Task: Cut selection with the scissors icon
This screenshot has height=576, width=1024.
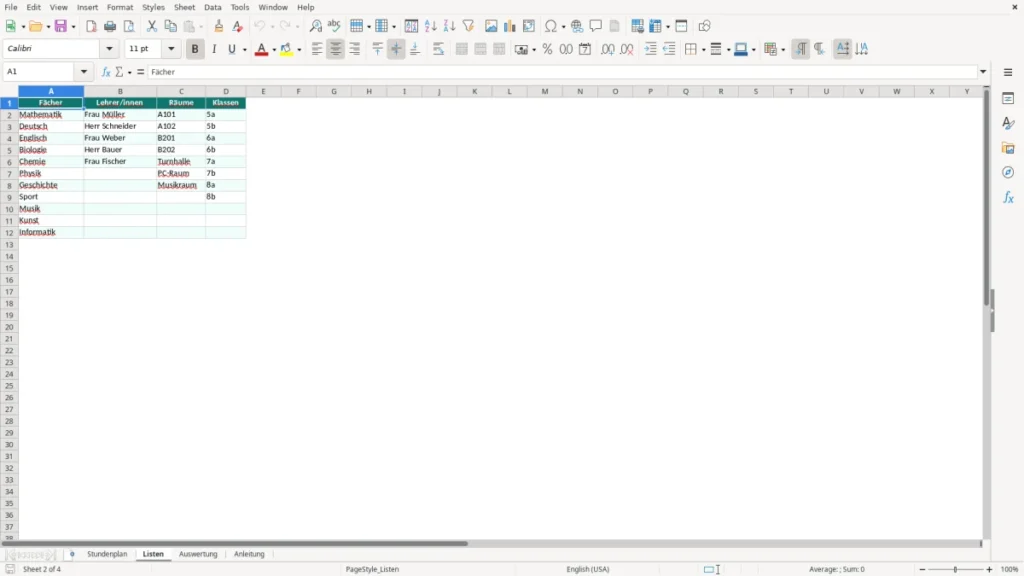Action: [152, 26]
